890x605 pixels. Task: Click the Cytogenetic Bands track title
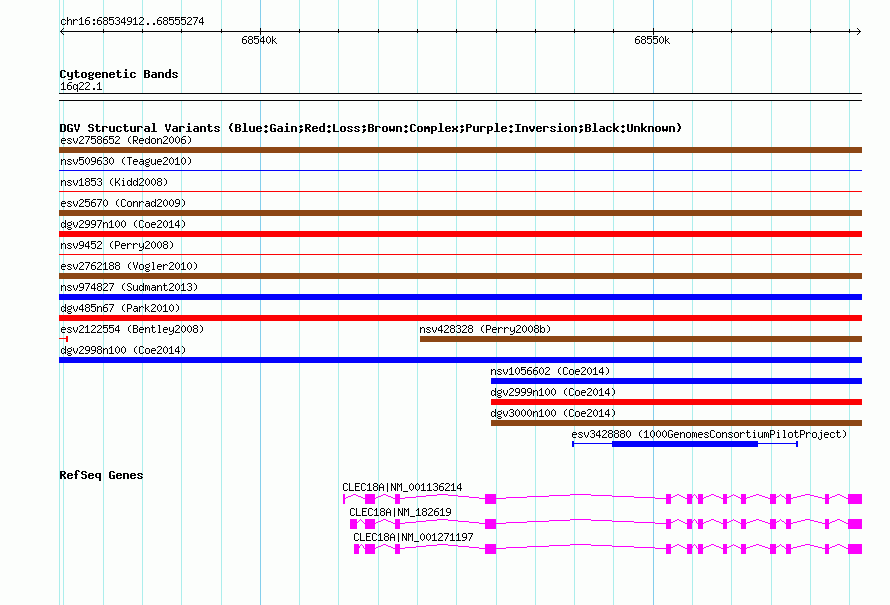119,74
